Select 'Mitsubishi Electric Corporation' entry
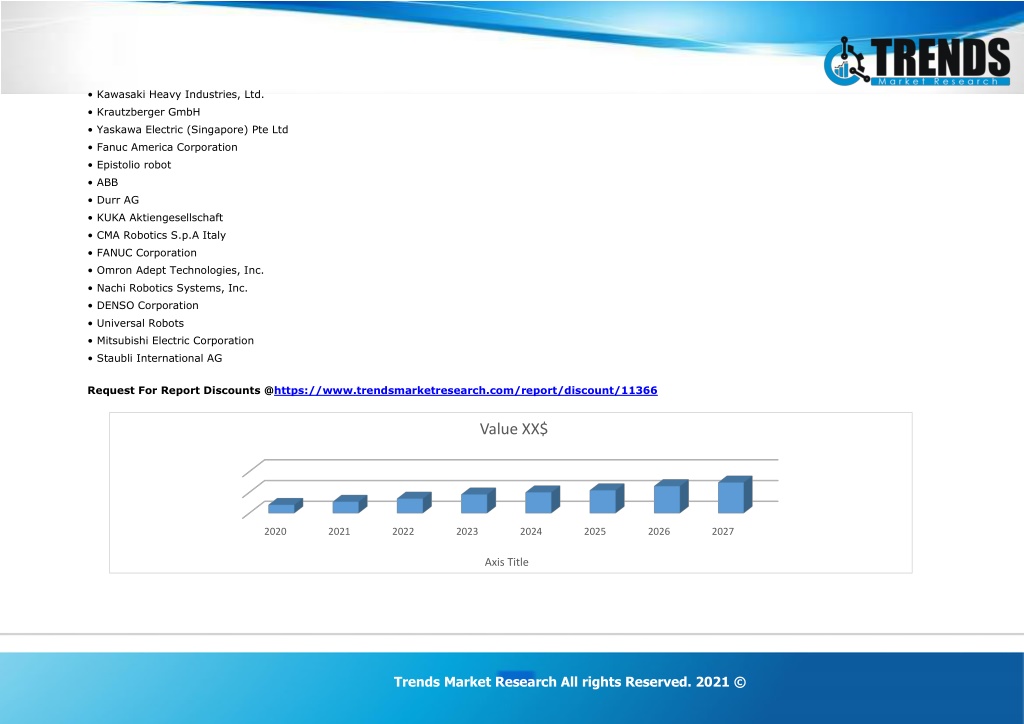 coord(175,341)
